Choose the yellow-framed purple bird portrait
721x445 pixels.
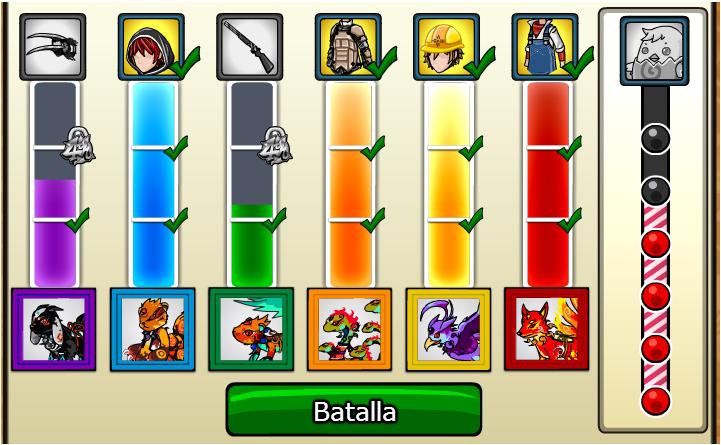pyautogui.click(x=448, y=329)
